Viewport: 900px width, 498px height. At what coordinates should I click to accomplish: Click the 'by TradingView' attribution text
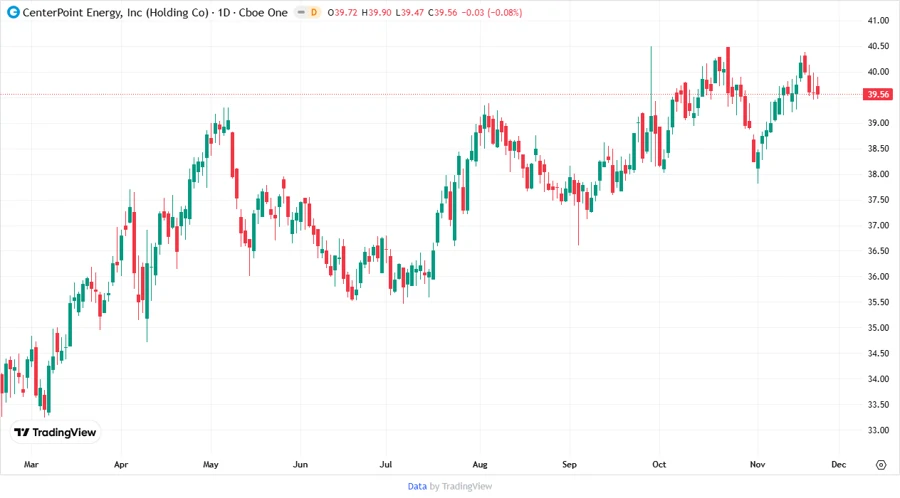(x=461, y=487)
